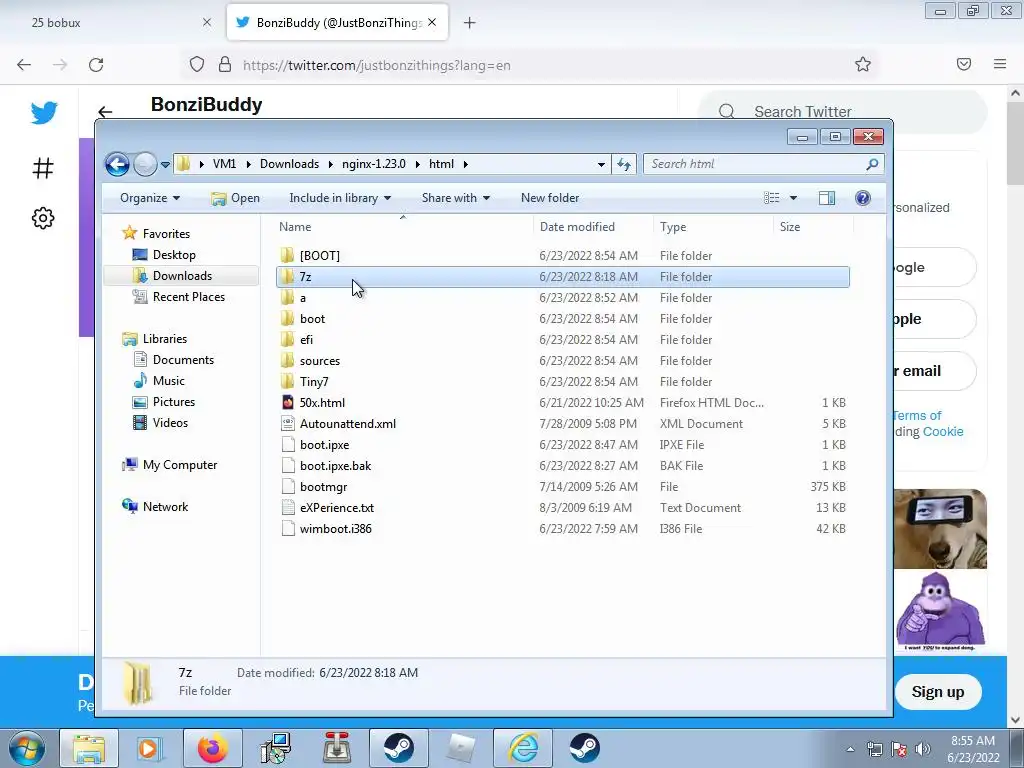This screenshot has width=1024, height=768.
Task: Open Firefox hamburger menu
Action: tap(1000, 64)
